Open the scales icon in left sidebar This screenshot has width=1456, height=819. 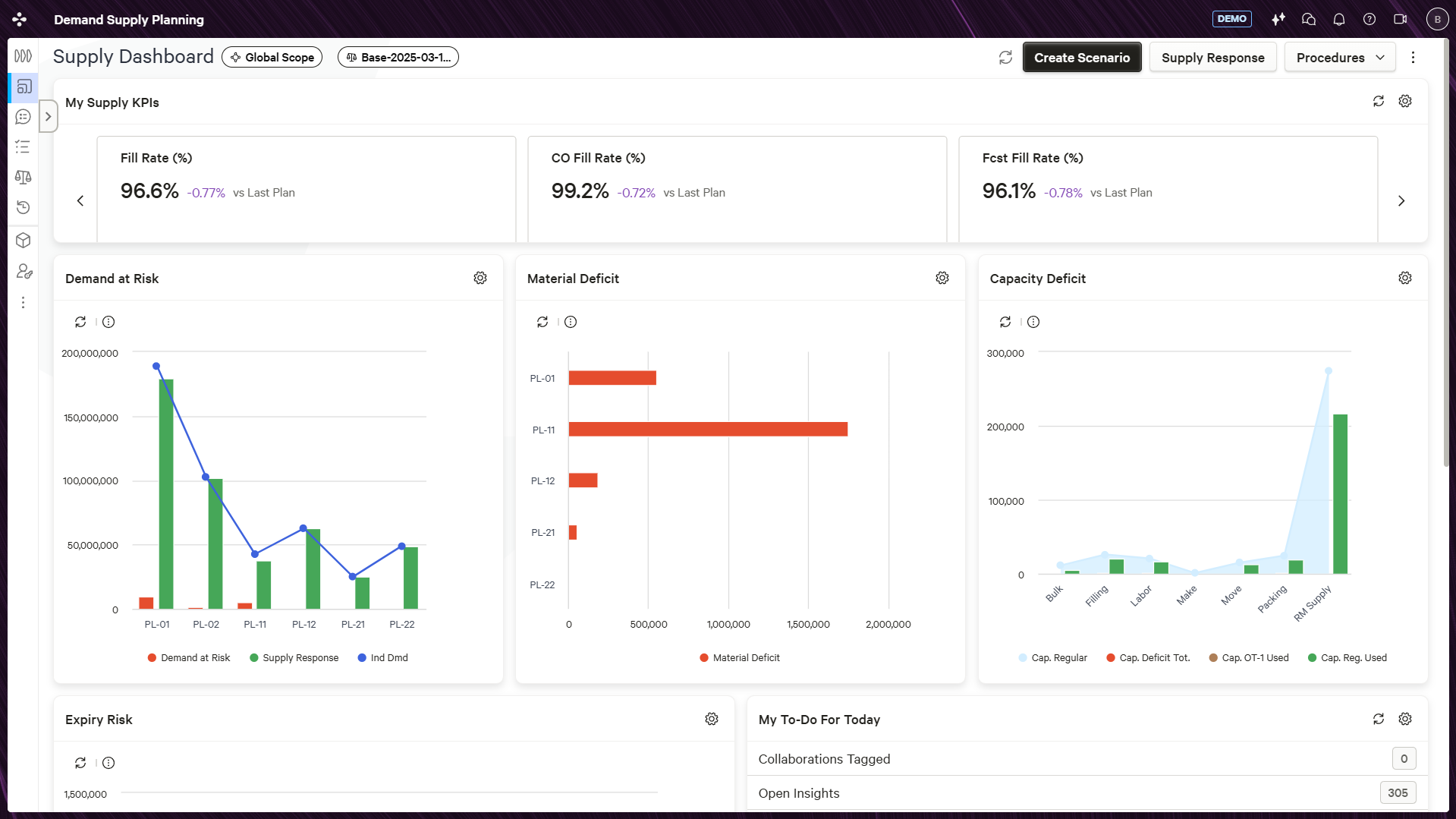coord(24,177)
